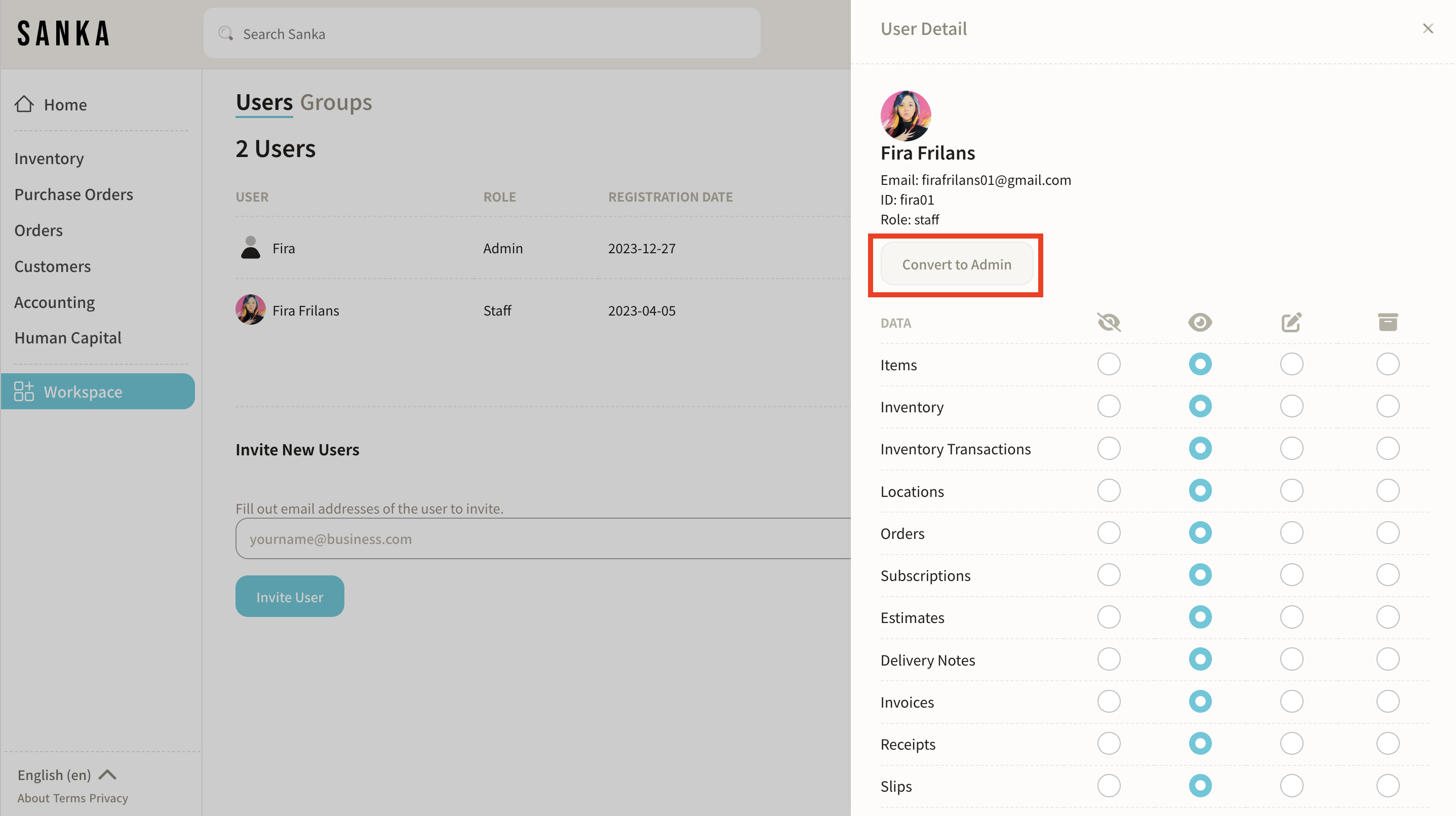Click Fira's default user silhouette icon
Image resolution: width=1456 pixels, height=816 pixels.
coord(250,248)
